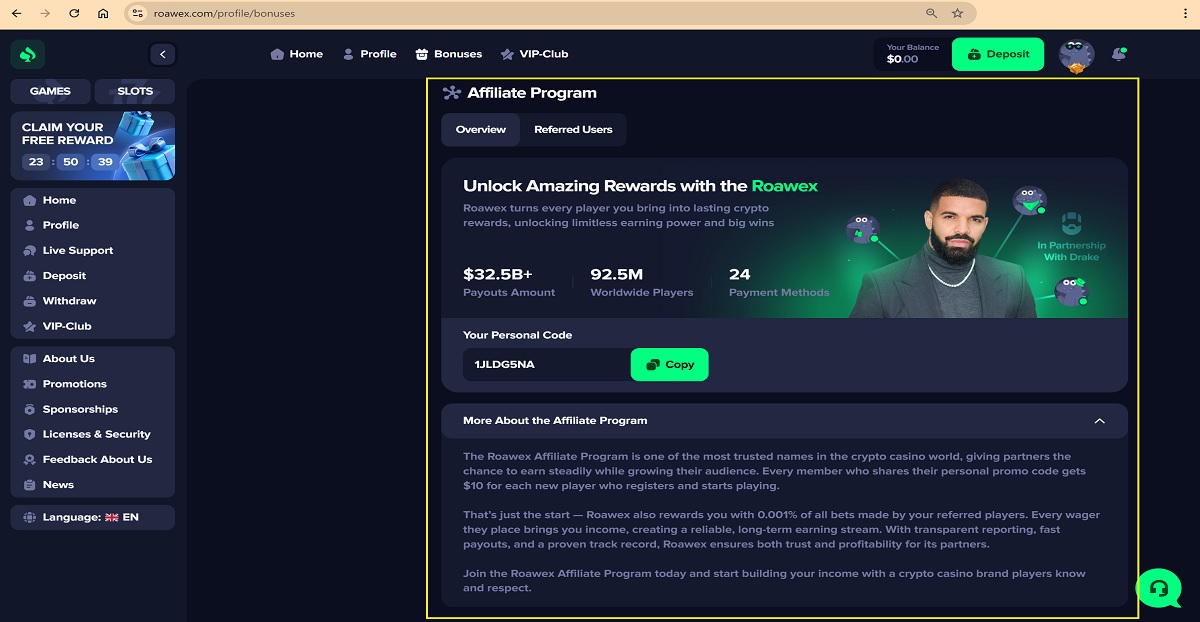Collapse the left sidebar with chevron
The width and height of the screenshot is (1200, 622).
pos(162,54)
